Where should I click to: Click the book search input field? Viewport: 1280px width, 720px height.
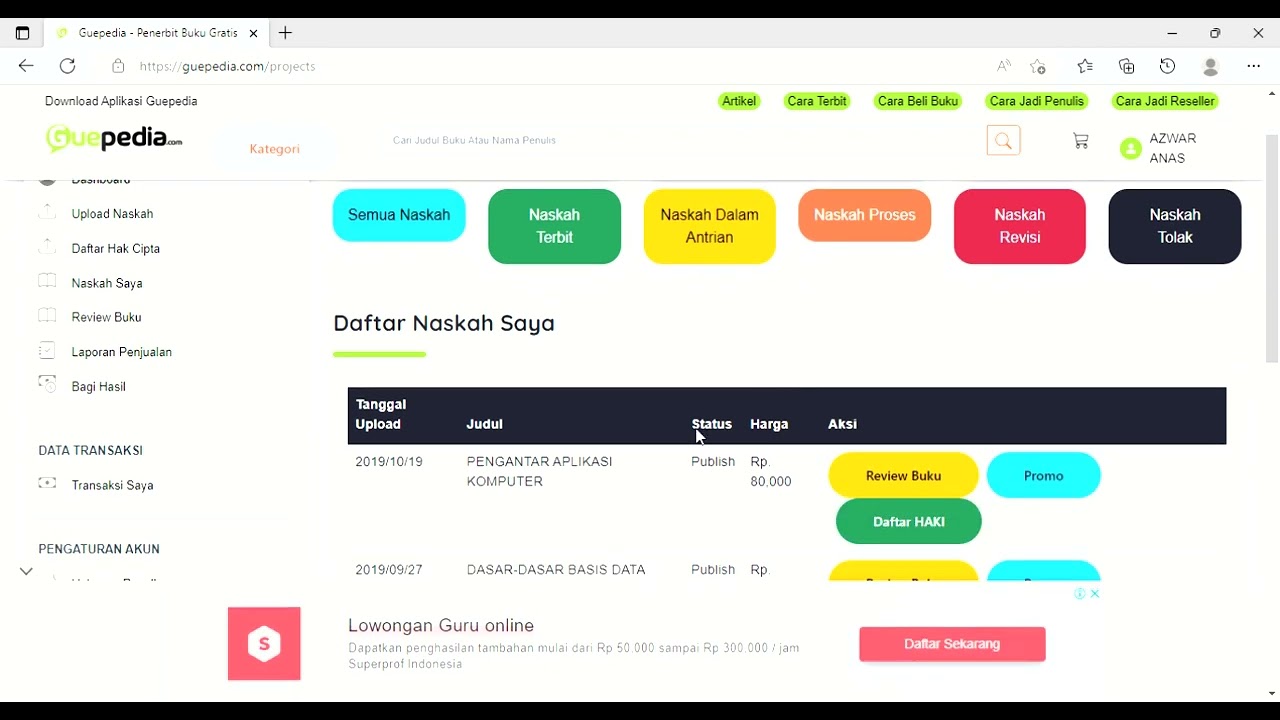click(680, 140)
